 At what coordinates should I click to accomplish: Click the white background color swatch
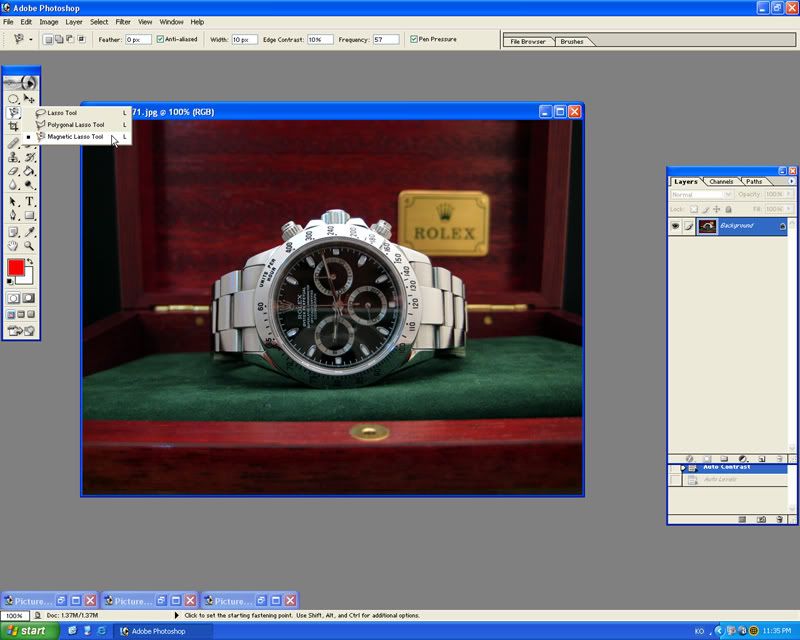point(27,279)
